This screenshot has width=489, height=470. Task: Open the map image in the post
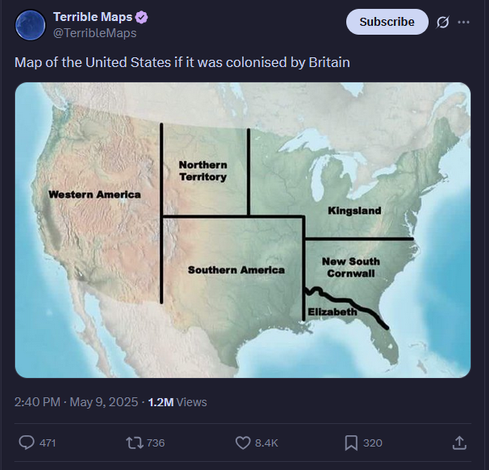click(x=243, y=230)
